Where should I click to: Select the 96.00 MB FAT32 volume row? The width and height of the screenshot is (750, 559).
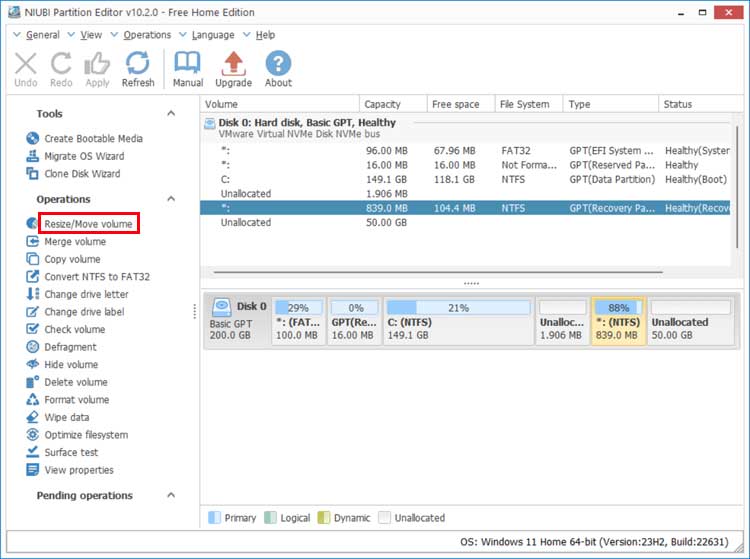tap(465, 151)
